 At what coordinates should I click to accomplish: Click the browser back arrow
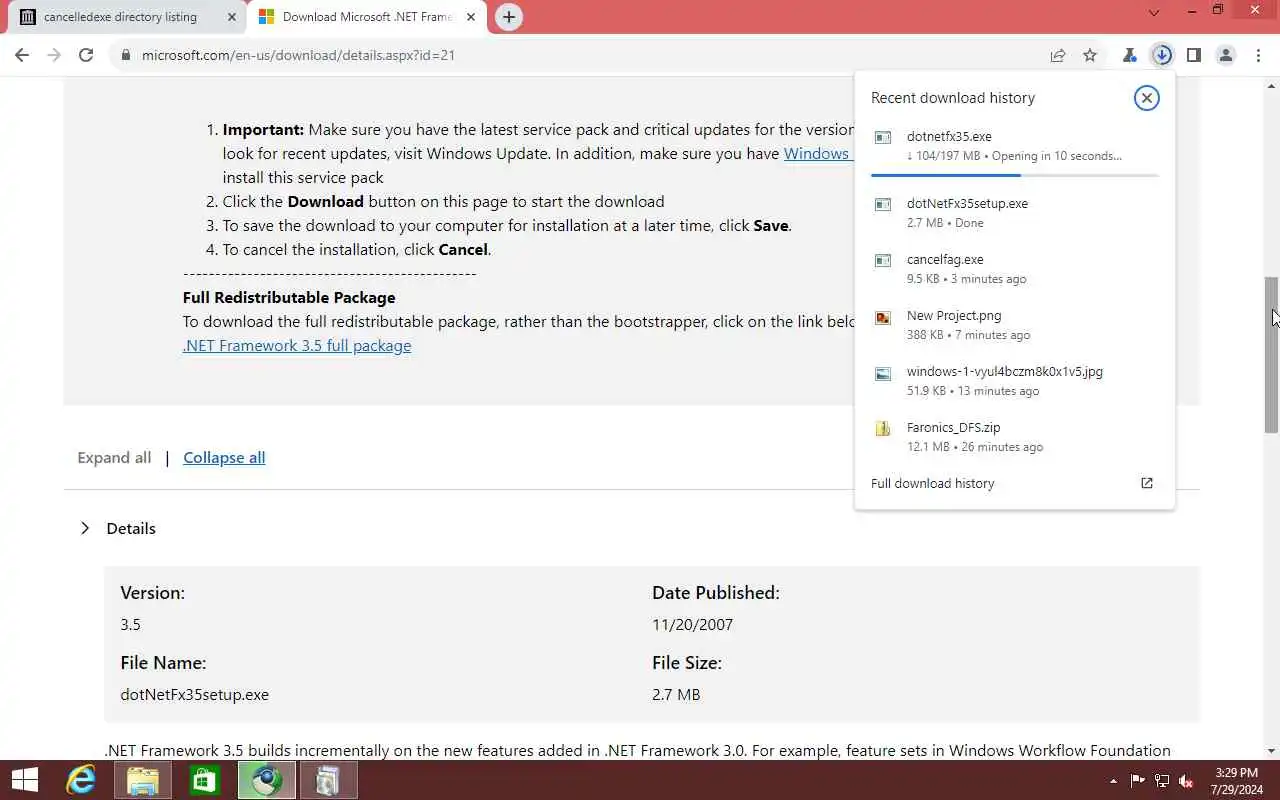22,55
